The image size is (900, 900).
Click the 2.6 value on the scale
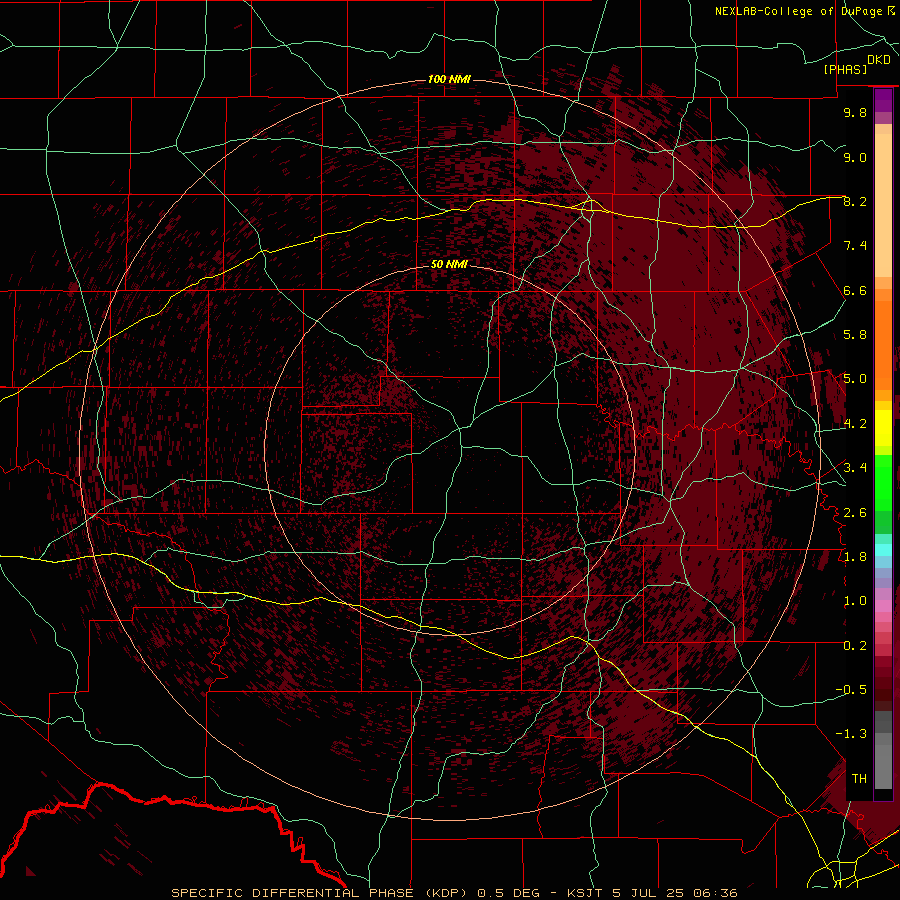point(855,513)
